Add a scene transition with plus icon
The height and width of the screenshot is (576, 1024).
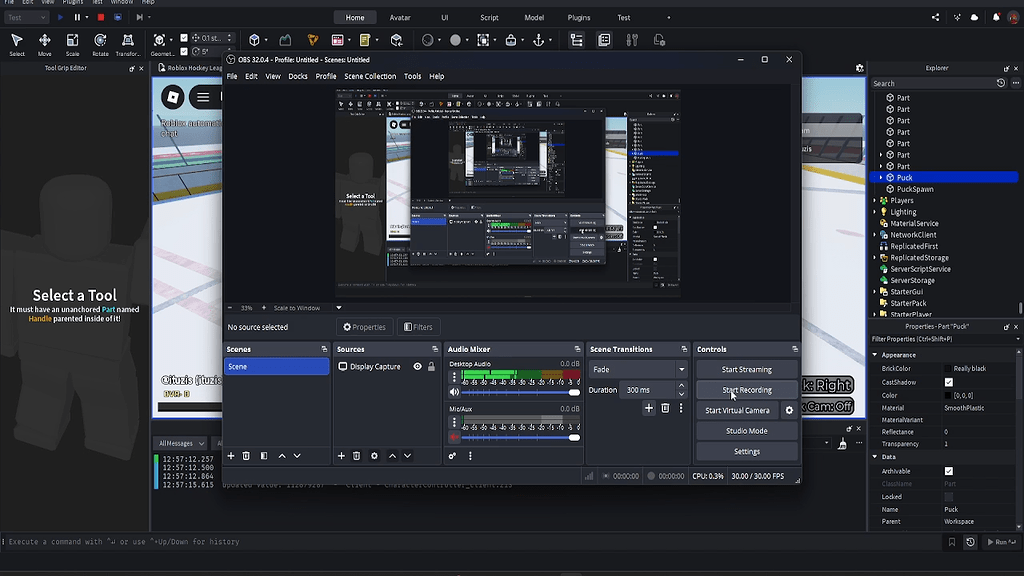click(648, 408)
